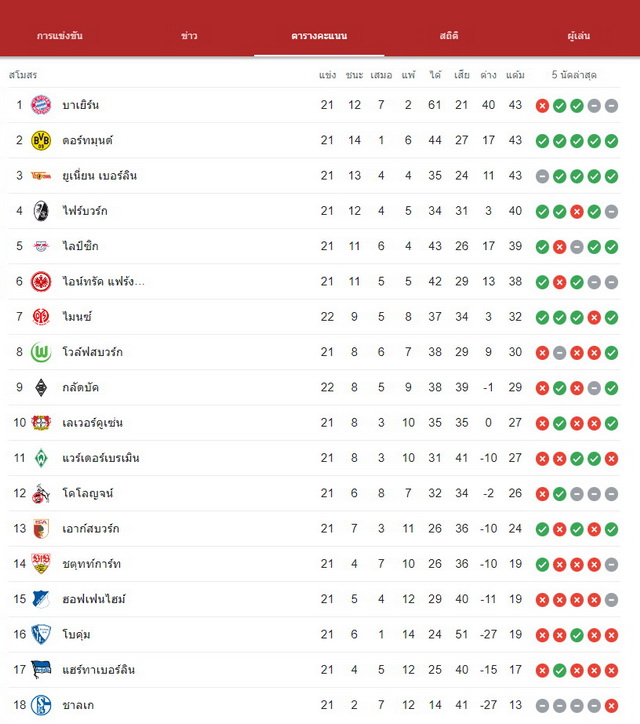The height and width of the screenshot is (724, 640).
Task: Click the Hertha Berlin flag logo
Action: [41, 670]
